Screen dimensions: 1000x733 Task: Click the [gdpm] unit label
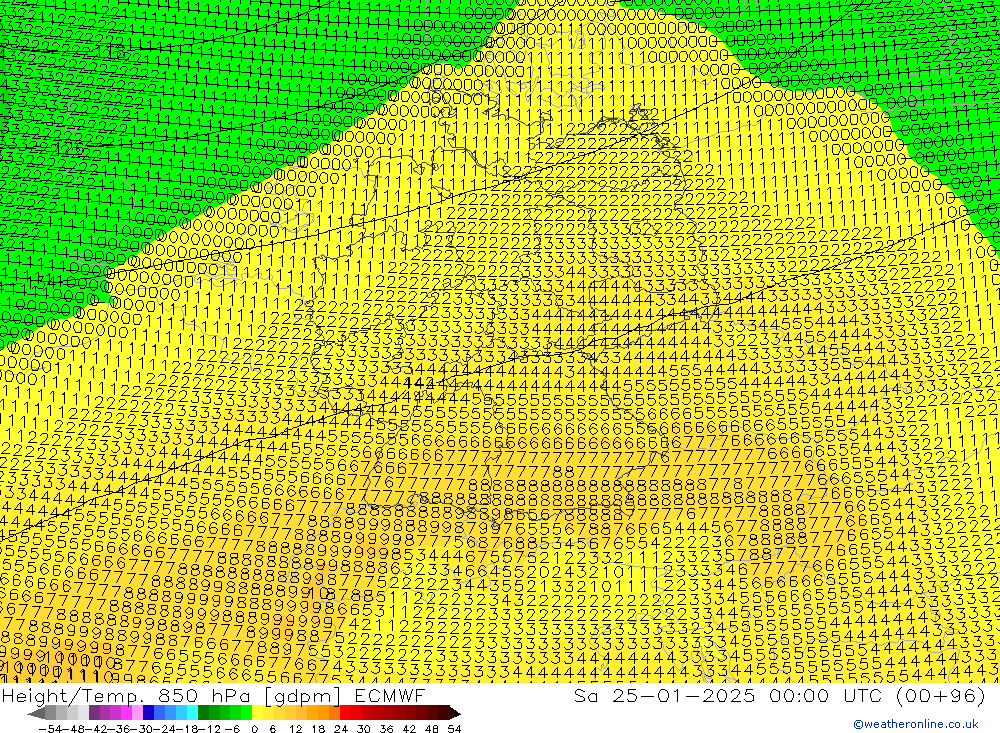pos(303,695)
